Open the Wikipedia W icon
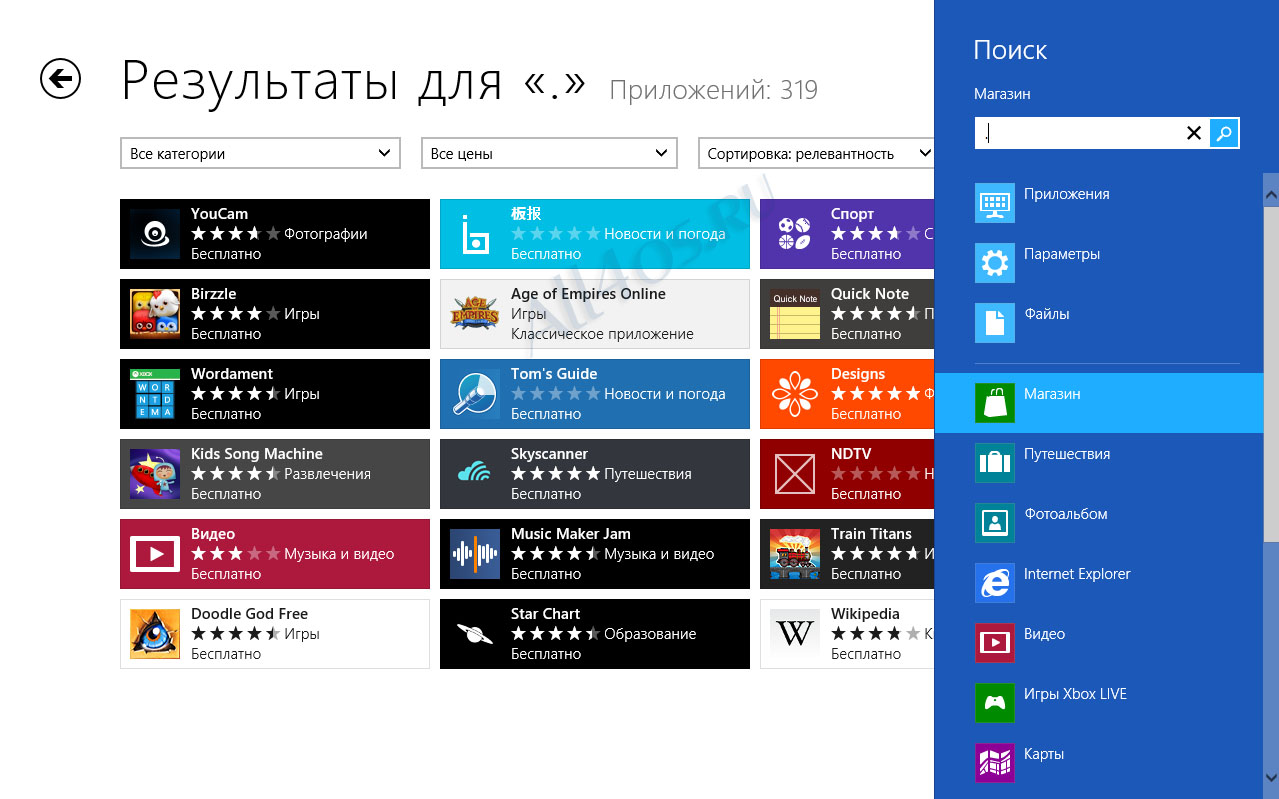Screen dimensions: 1279x799 pyautogui.click(x=795, y=634)
